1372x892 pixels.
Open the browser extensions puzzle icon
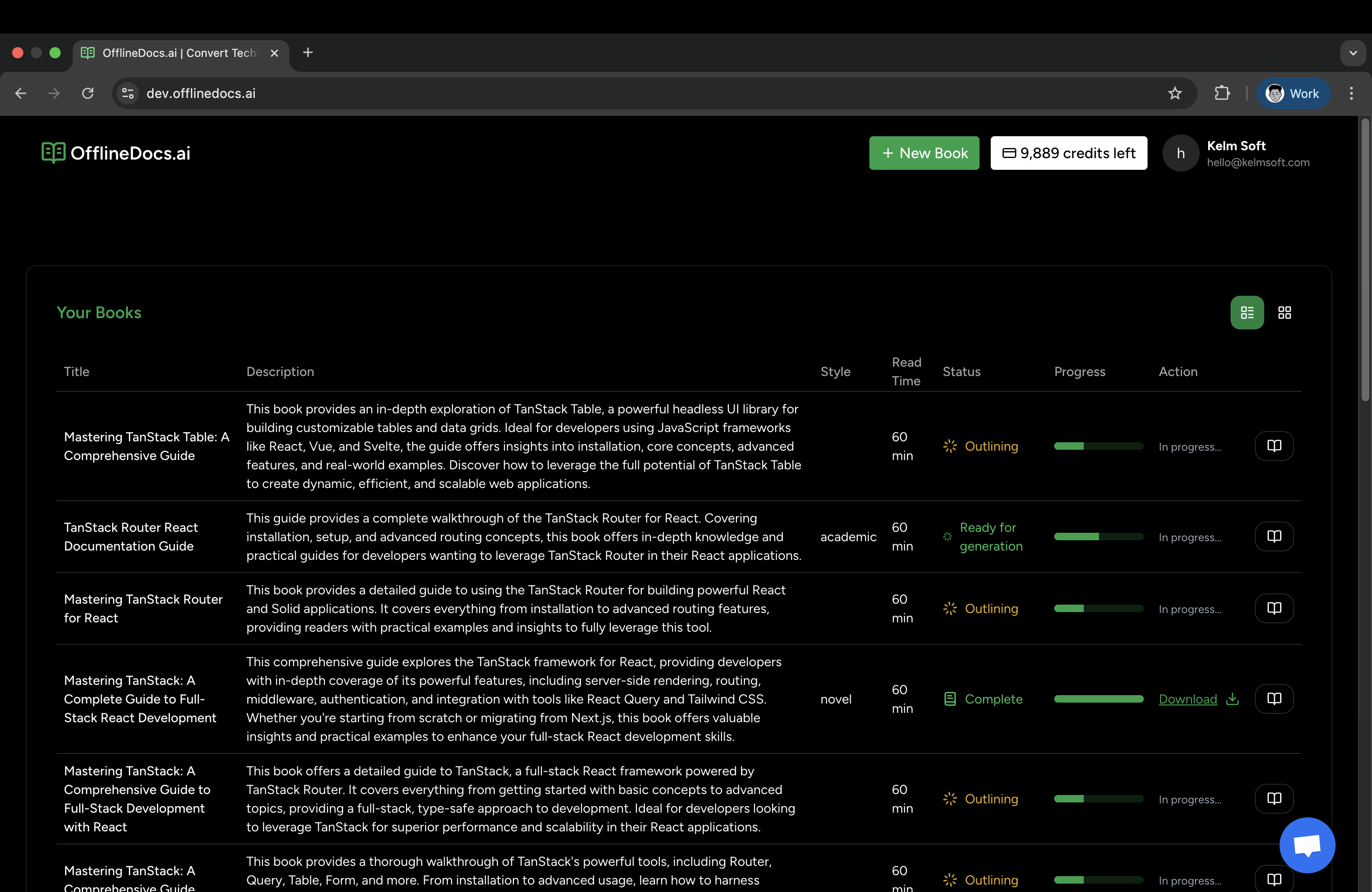[x=1223, y=93]
